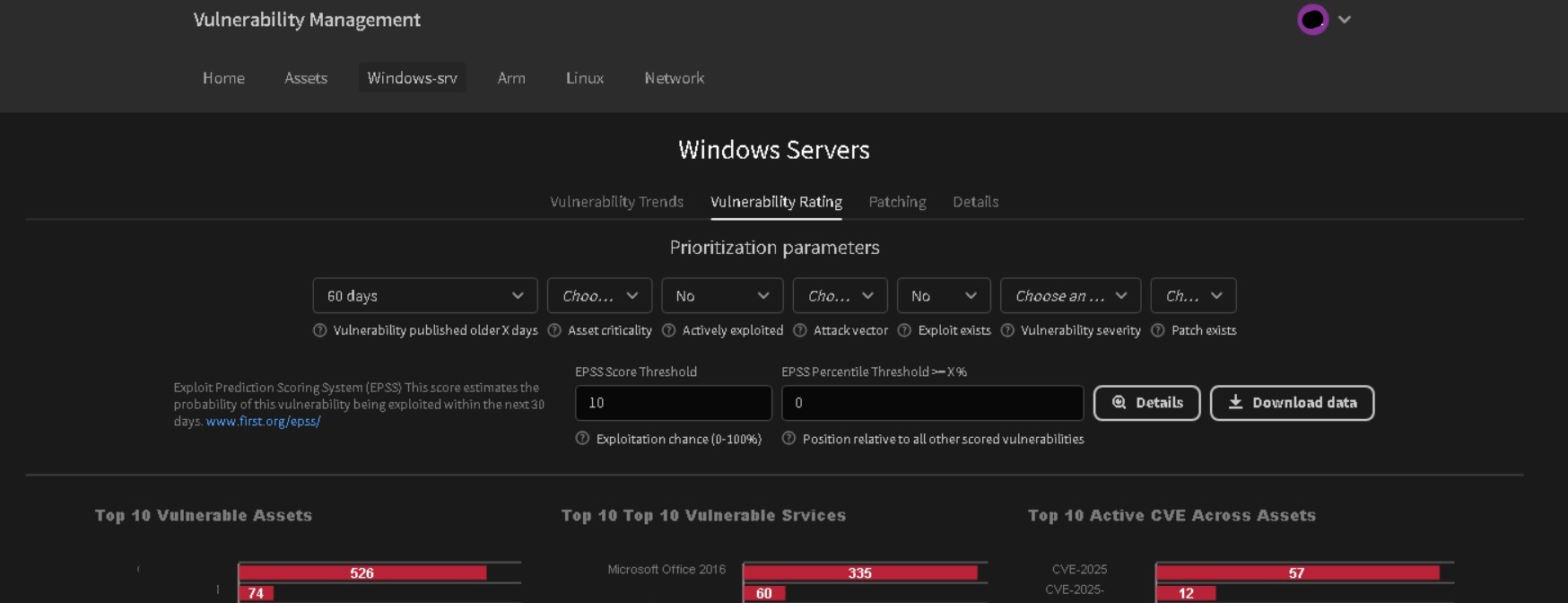Open the Actively exploited No dropdown
Image resolution: width=1568 pixels, height=603 pixels.
coord(722,295)
